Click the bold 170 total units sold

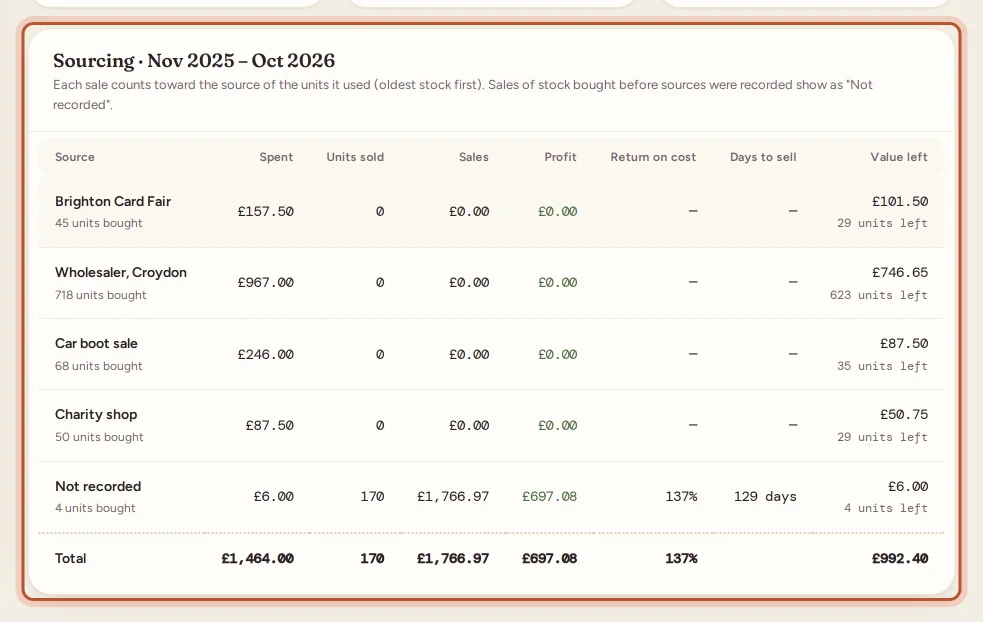click(x=372, y=559)
